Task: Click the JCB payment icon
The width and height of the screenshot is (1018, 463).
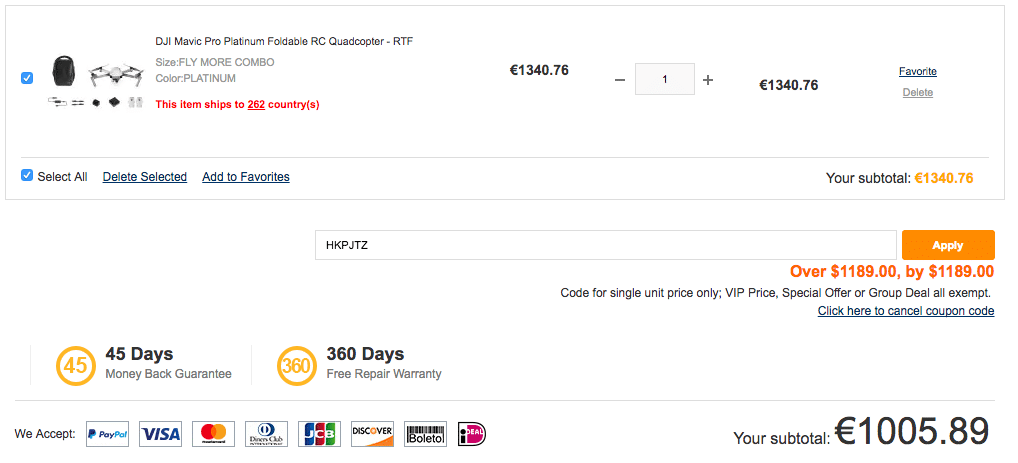Action: [x=319, y=434]
